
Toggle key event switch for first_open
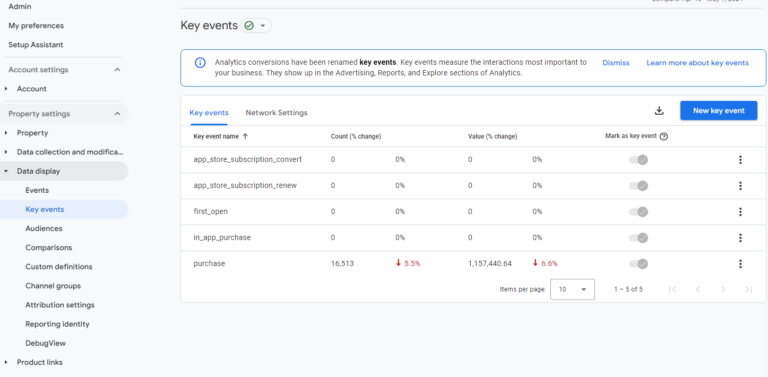pos(639,212)
